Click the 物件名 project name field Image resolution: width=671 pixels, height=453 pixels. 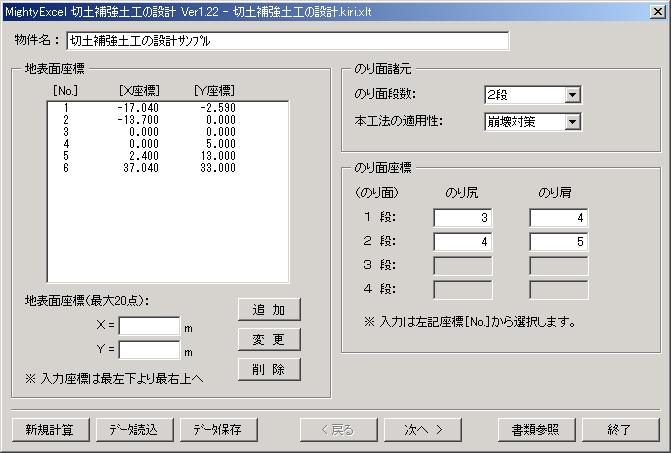(x=288, y=41)
